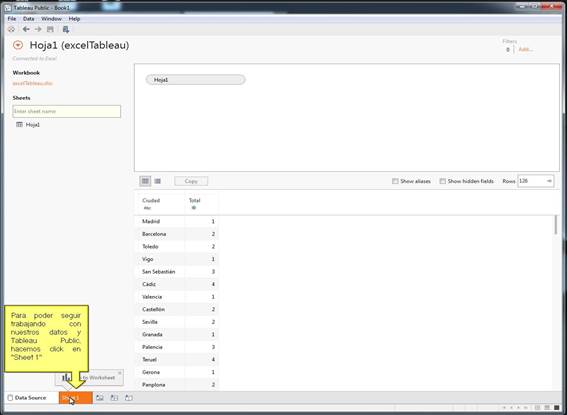Viewport: 567px width, 415px height.
Task: Open the data source dropdown beside Hoja1 title
Action: tap(18, 45)
